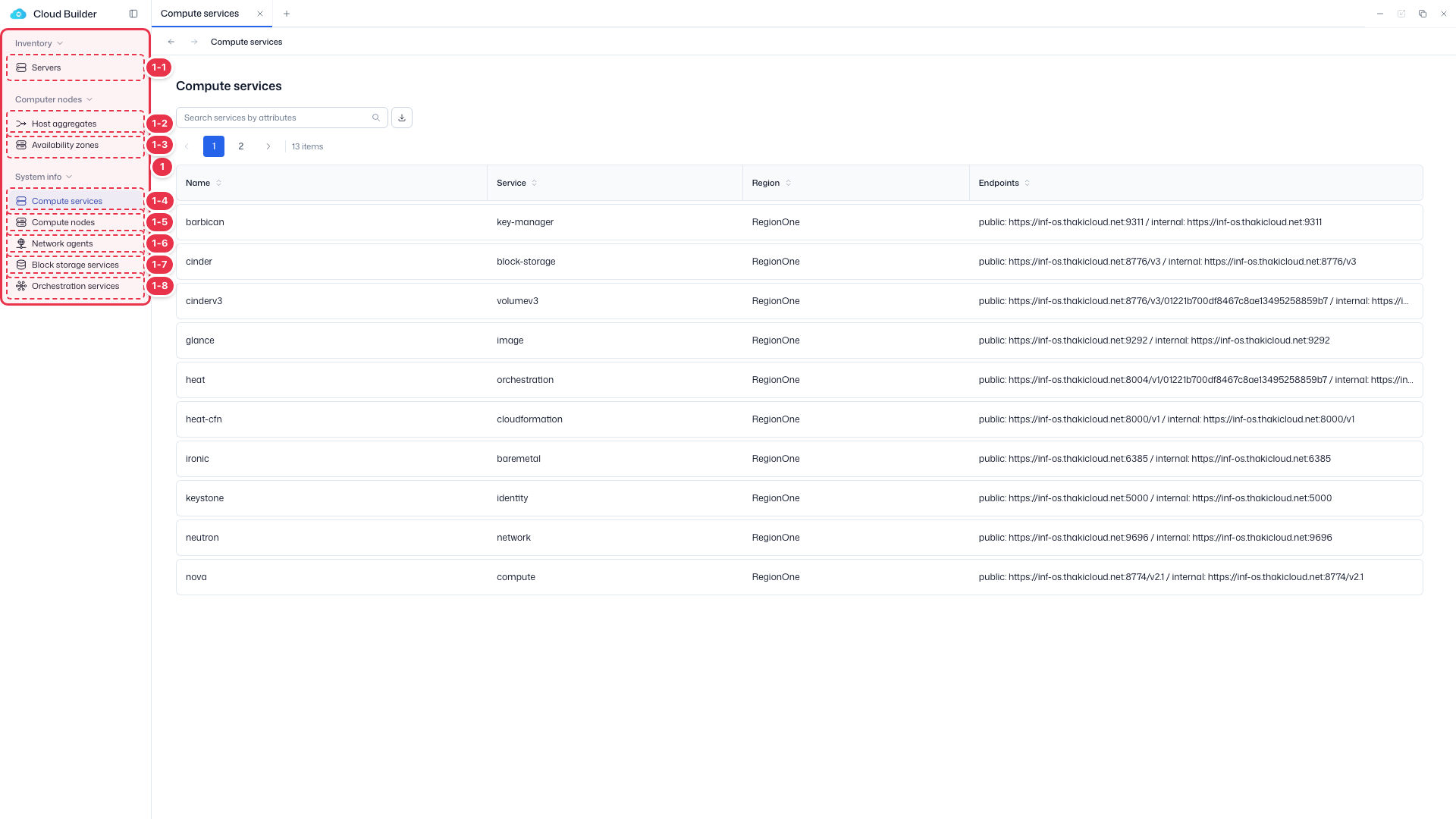Collapse the Computer nodes section
The width and height of the screenshot is (1456, 819).
(x=53, y=99)
